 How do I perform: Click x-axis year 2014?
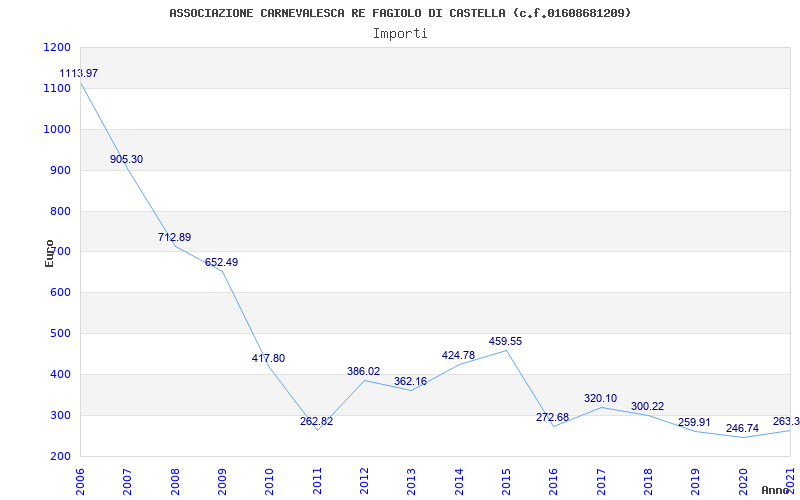point(459,482)
